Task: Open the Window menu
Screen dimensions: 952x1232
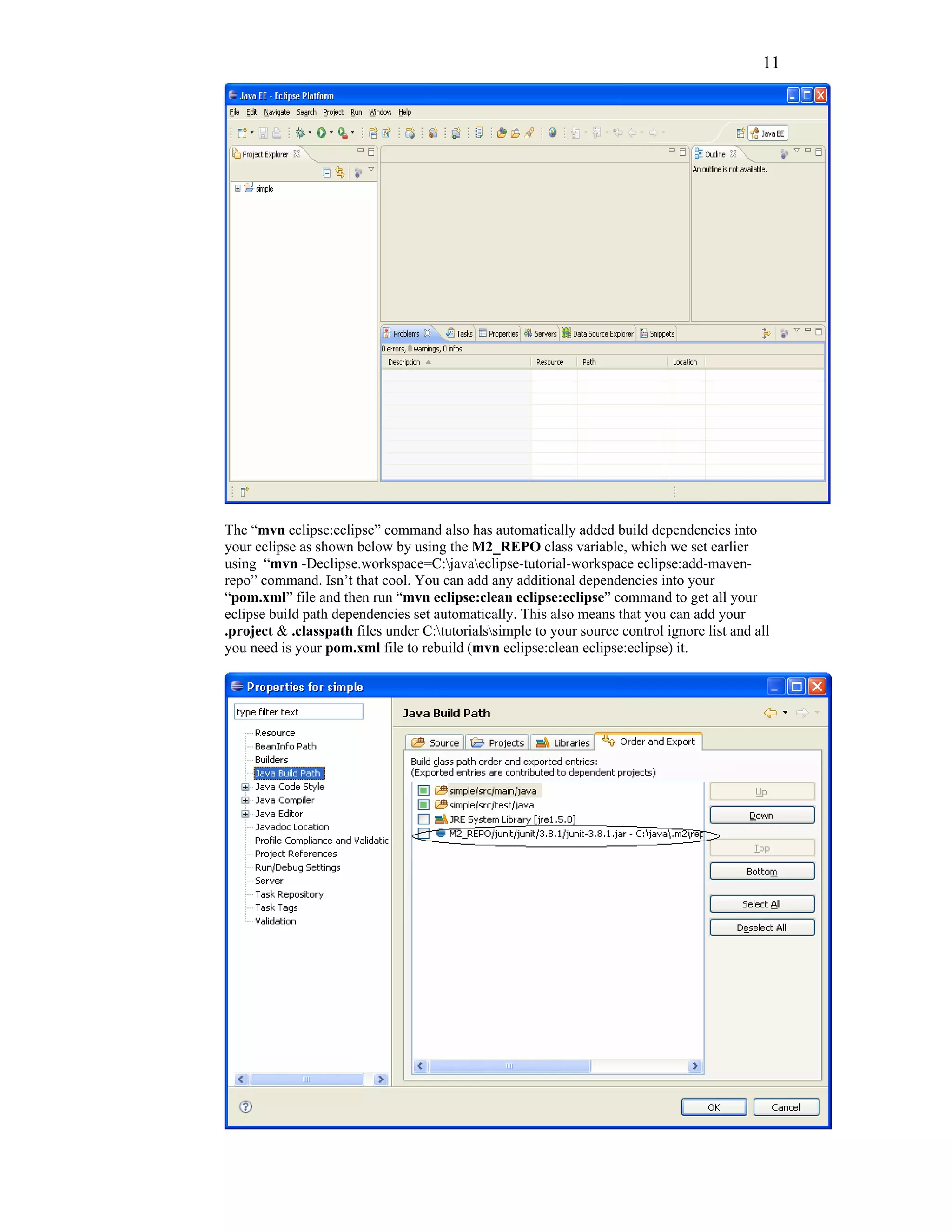Action: [380, 112]
